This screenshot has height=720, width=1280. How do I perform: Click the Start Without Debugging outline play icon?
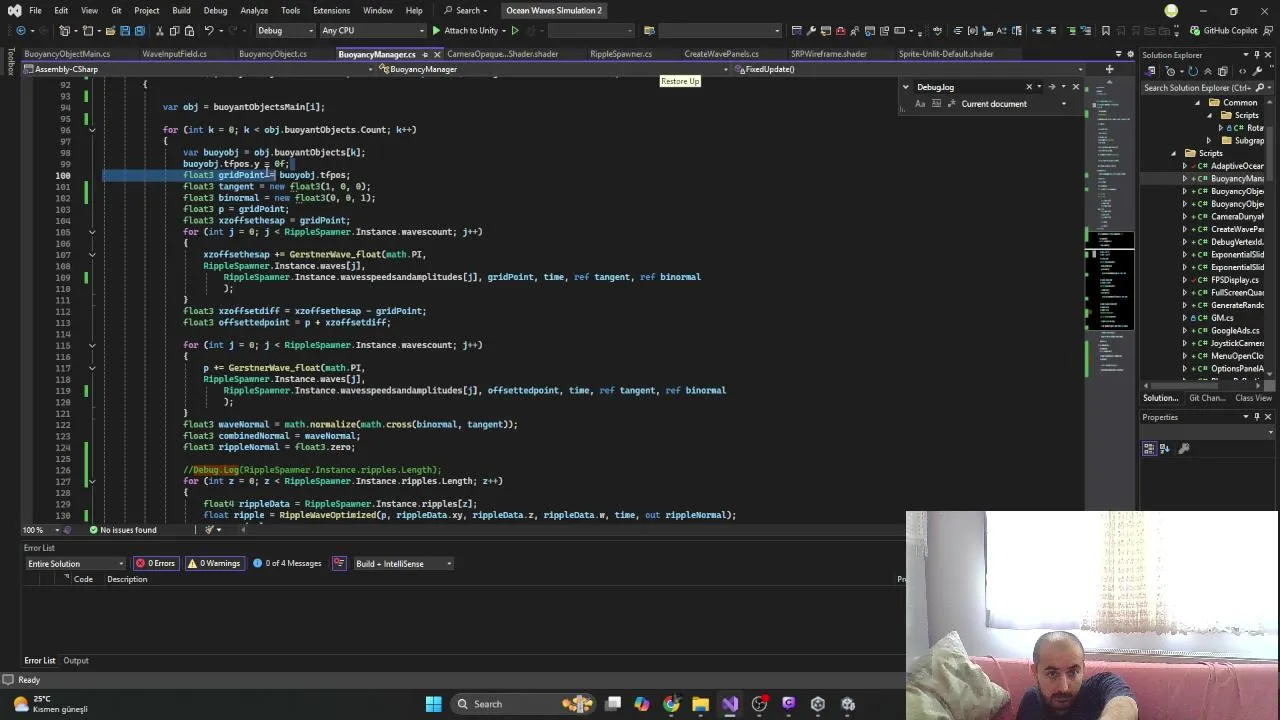[515, 30]
